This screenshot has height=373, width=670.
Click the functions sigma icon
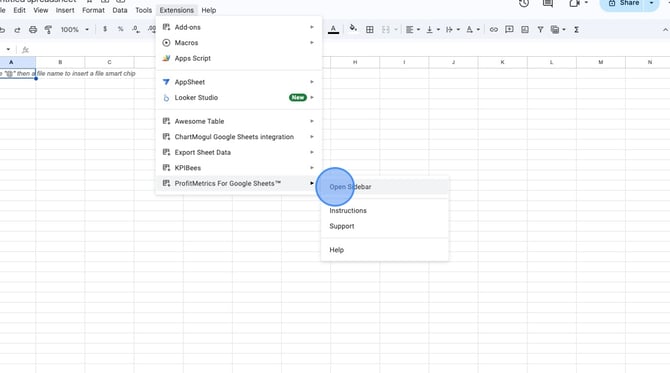576,29
